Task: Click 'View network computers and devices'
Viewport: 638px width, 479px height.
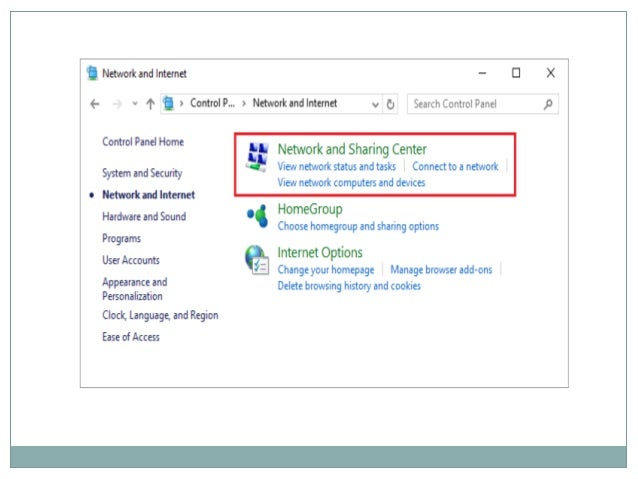Action: coord(351,183)
